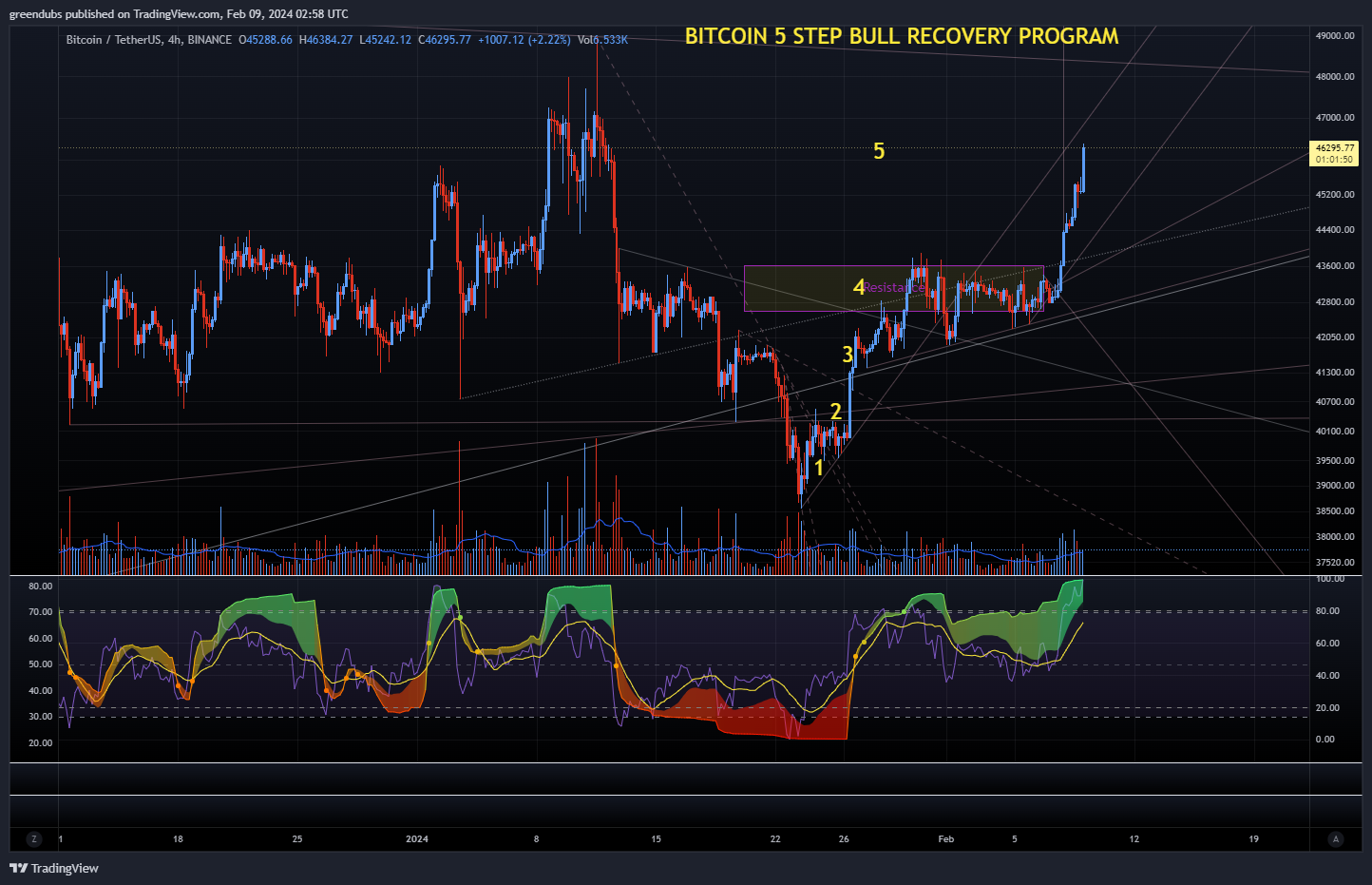This screenshot has height=885, width=1372.
Task: Click the 40100.00 price axis label
Action: 1335,431
